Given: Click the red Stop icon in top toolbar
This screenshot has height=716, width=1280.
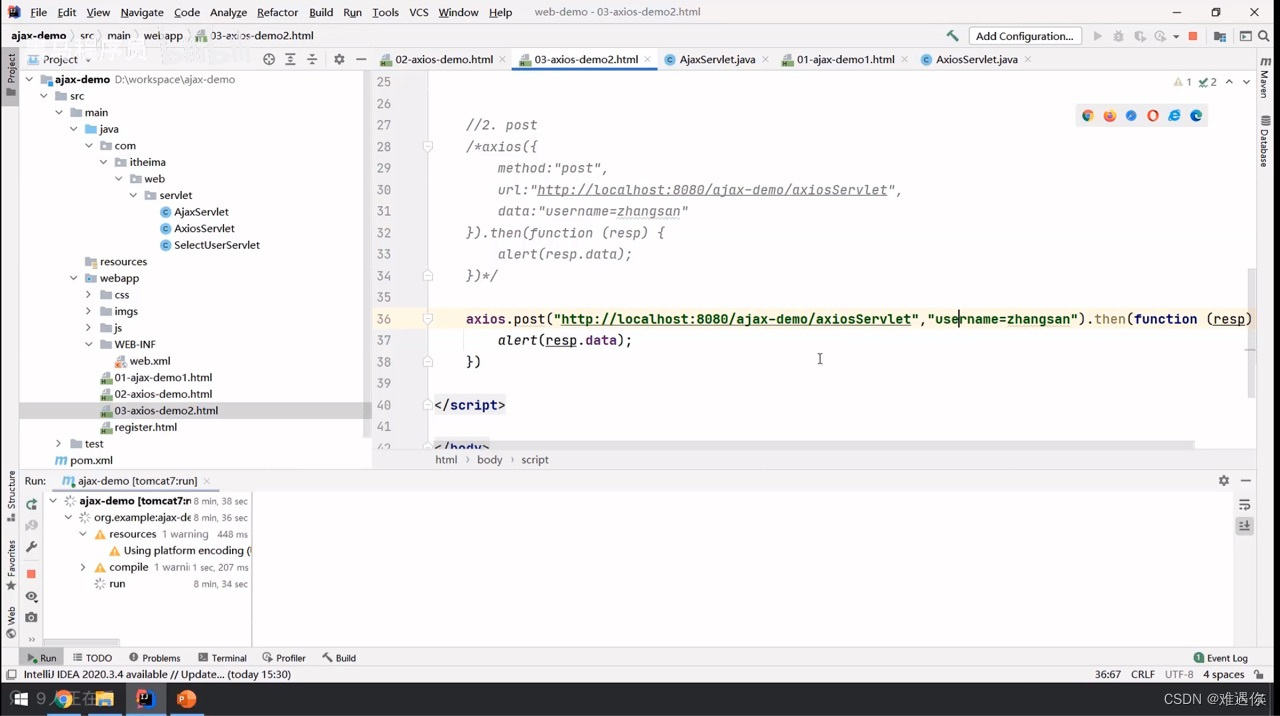Looking at the screenshot, I should (1193, 36).
